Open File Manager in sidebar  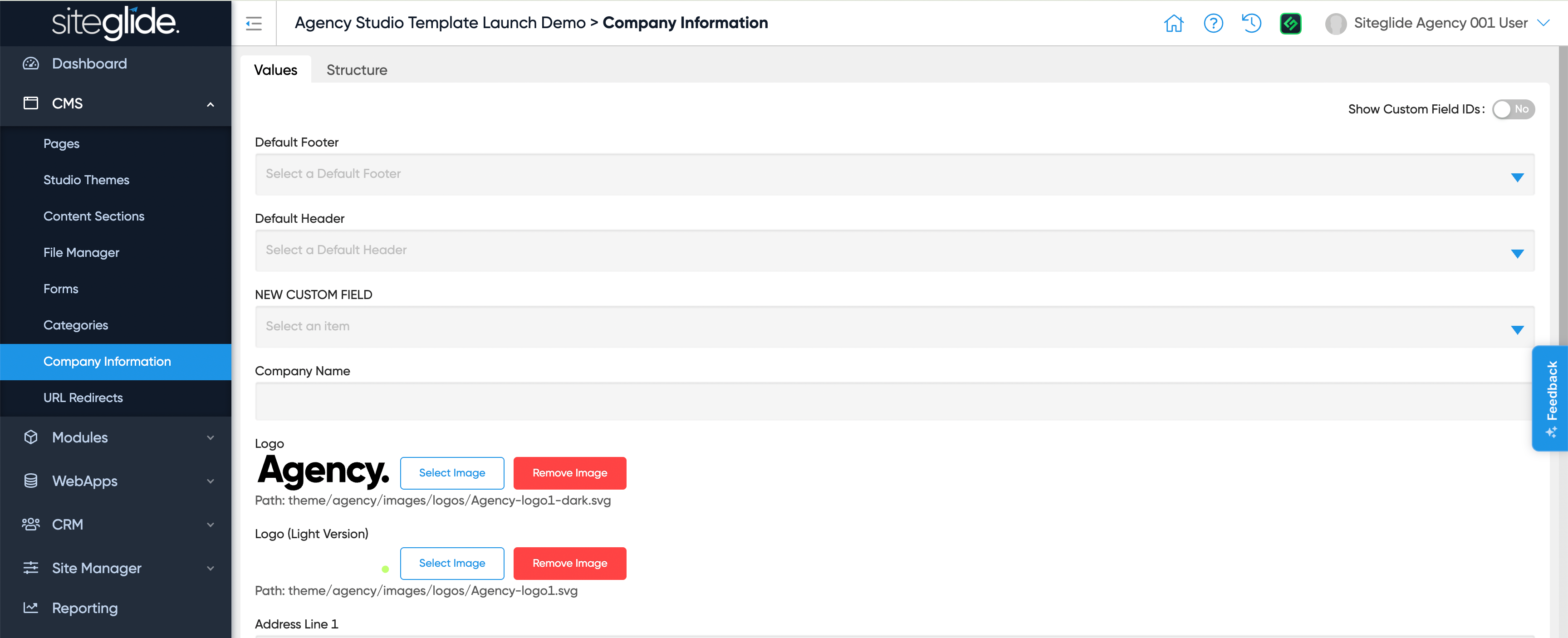tap(81, 252)
